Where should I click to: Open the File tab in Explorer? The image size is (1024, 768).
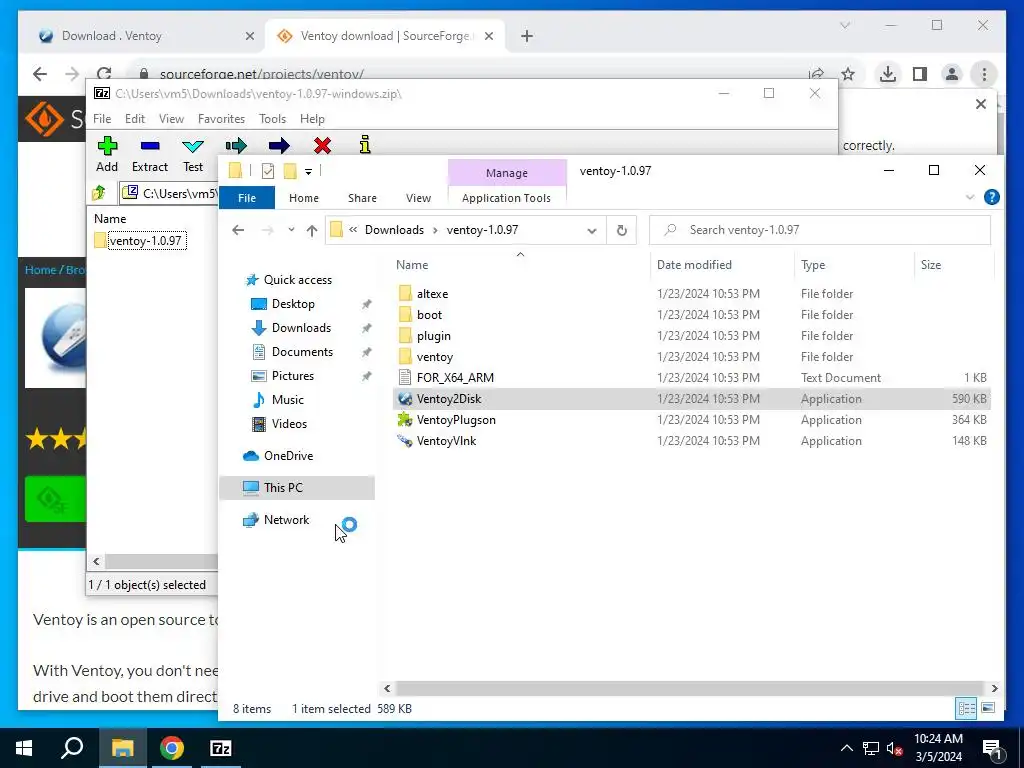[x=247, y=198]
